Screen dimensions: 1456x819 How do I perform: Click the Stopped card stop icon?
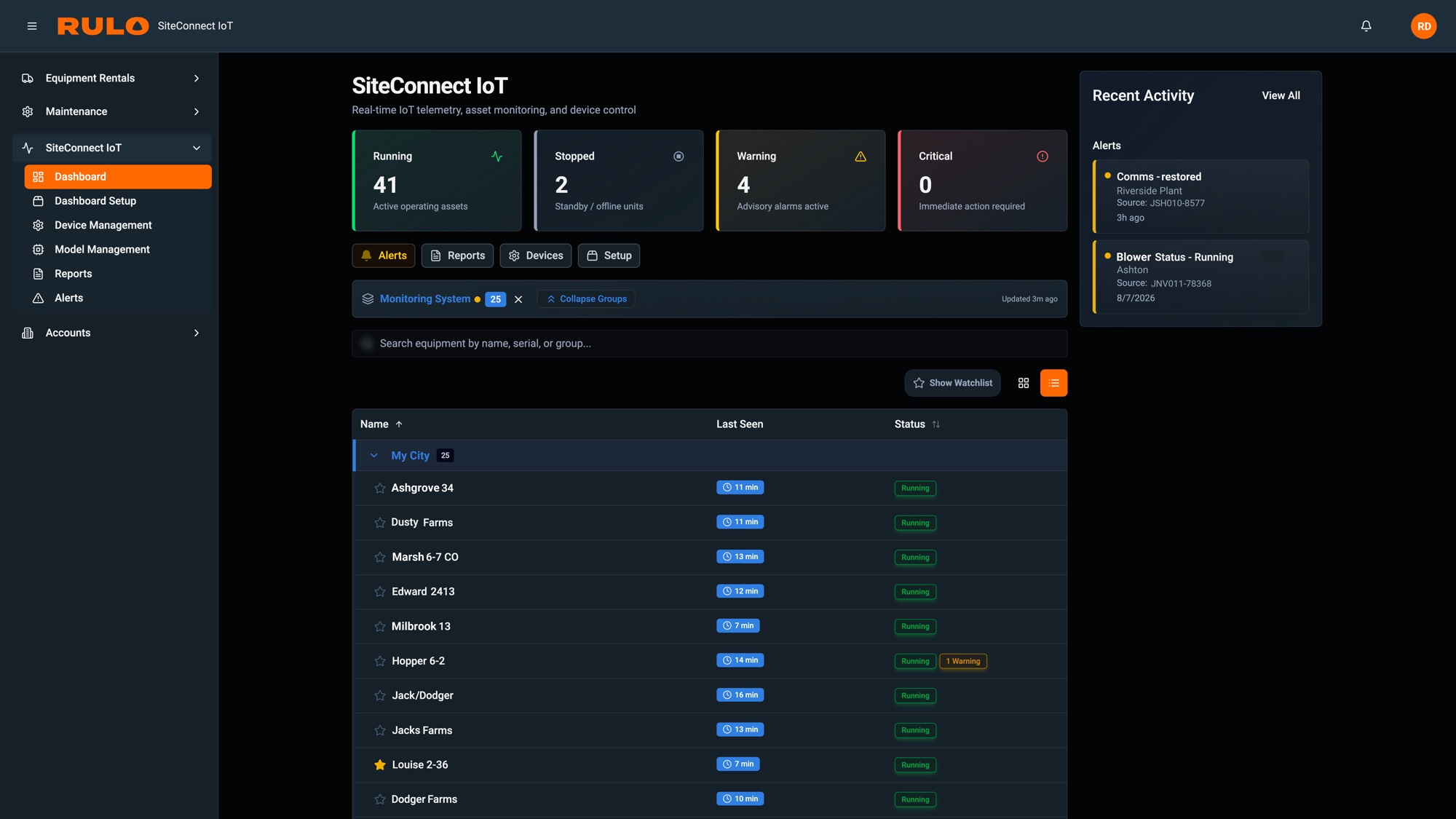click(678, 157)
